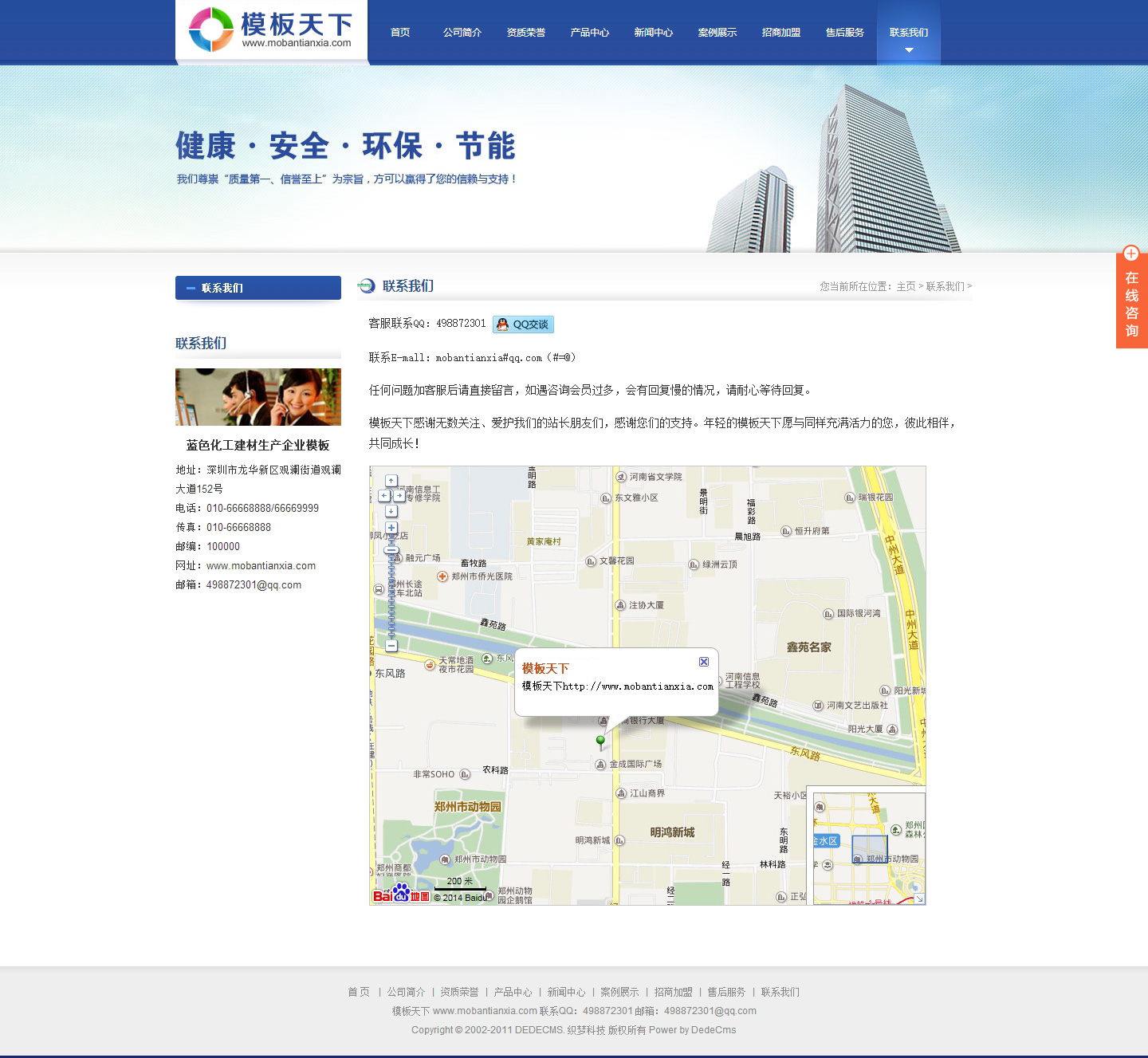1148x1058 pixels.
Task: Pan the map left with the arrow
Action: 383,495
